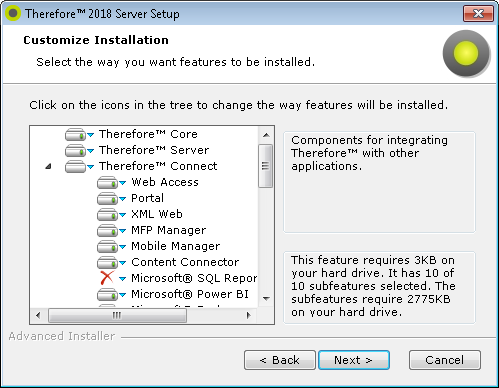Select the Microsoft SQL Repor feature label
The image size is (499, 388).
pos(194,278)
